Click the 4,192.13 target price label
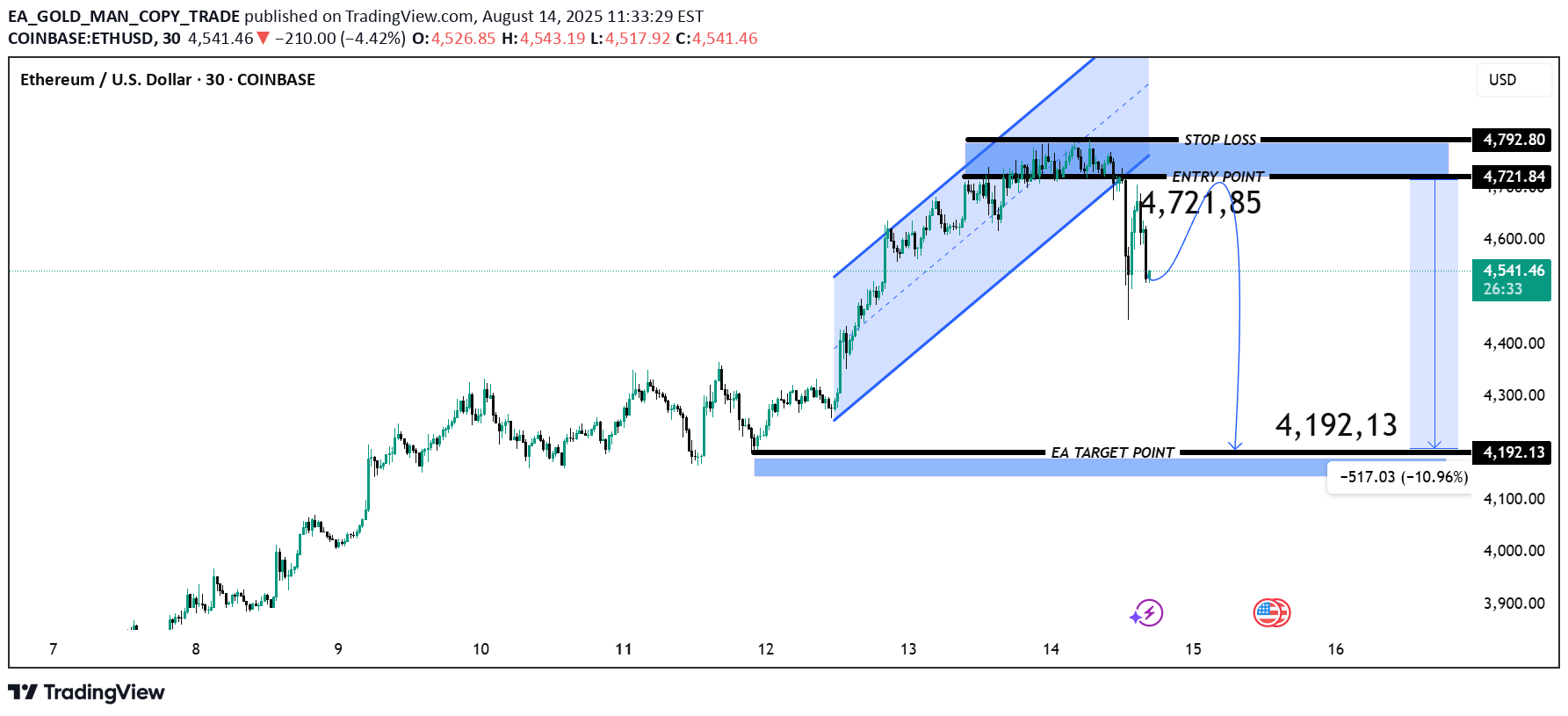Screen dimensions: 1568x716 tap(1512, 452)
